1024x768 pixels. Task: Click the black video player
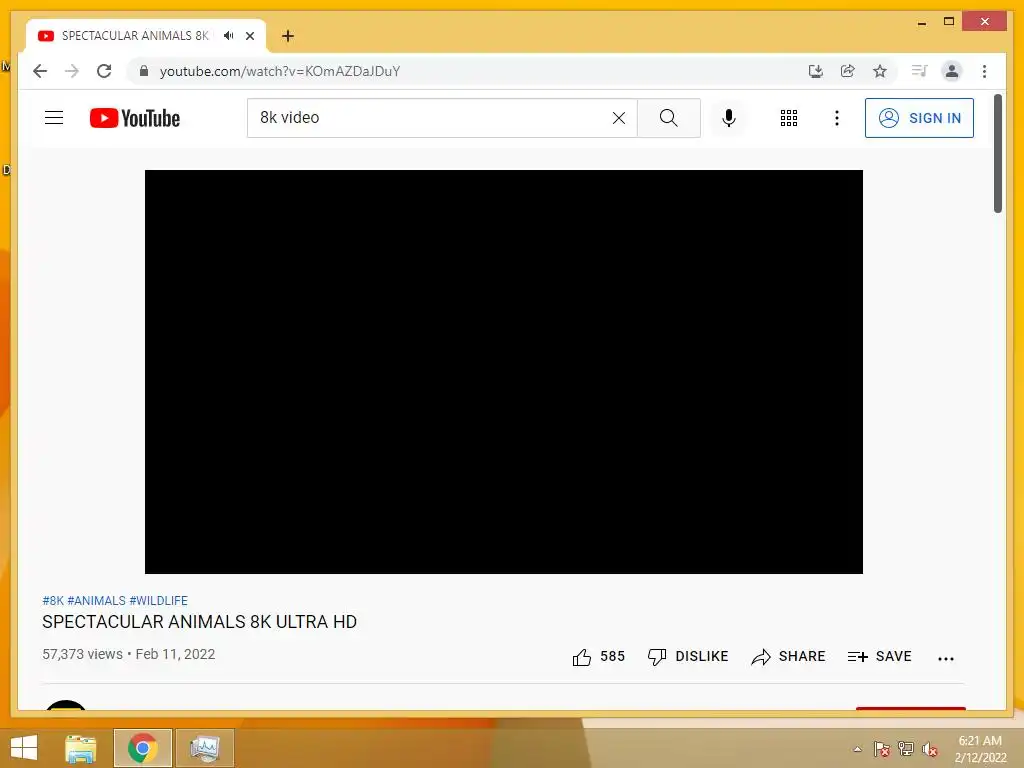pos(504,372)
